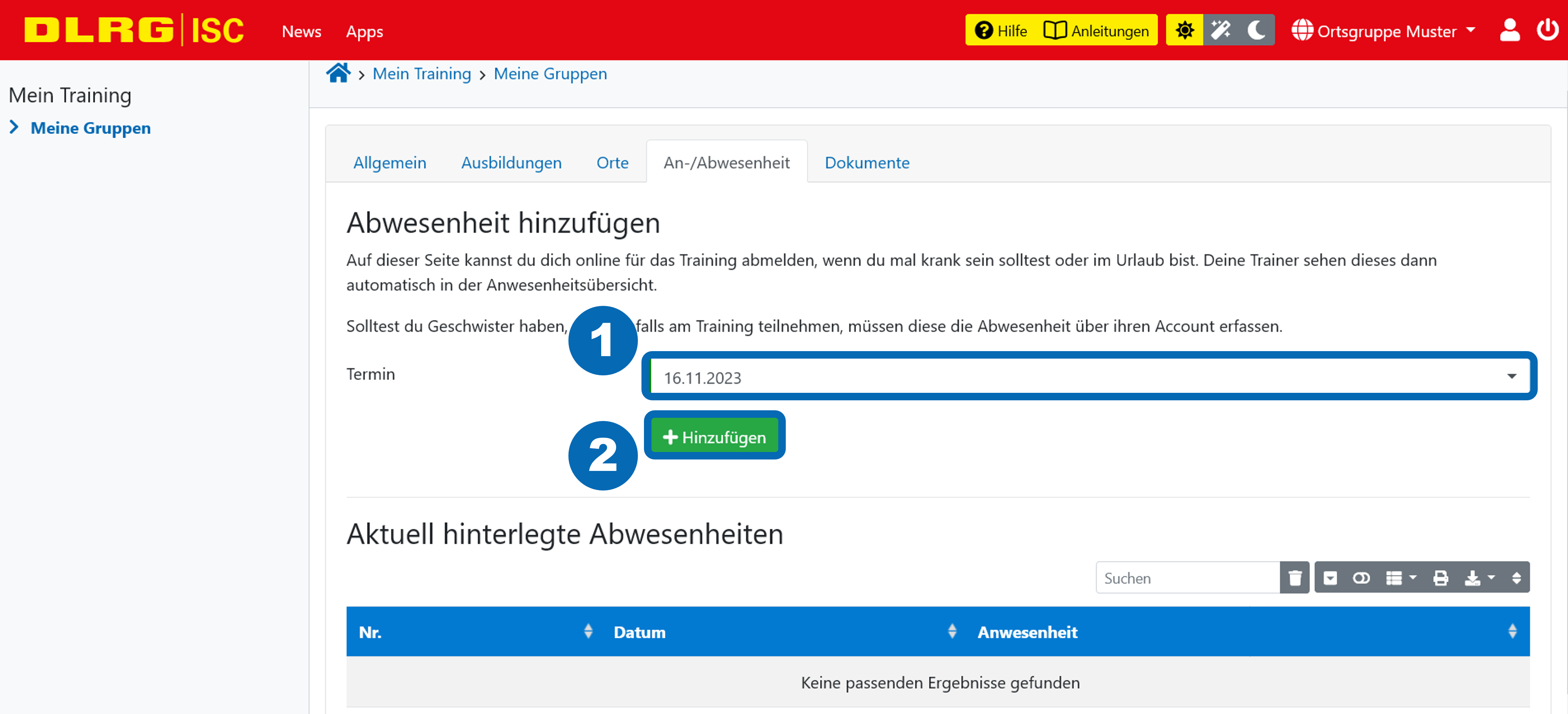Open Hilfe via the question mark icon
The width and height of the screenshot is (1568, 714).
point(985,30)
